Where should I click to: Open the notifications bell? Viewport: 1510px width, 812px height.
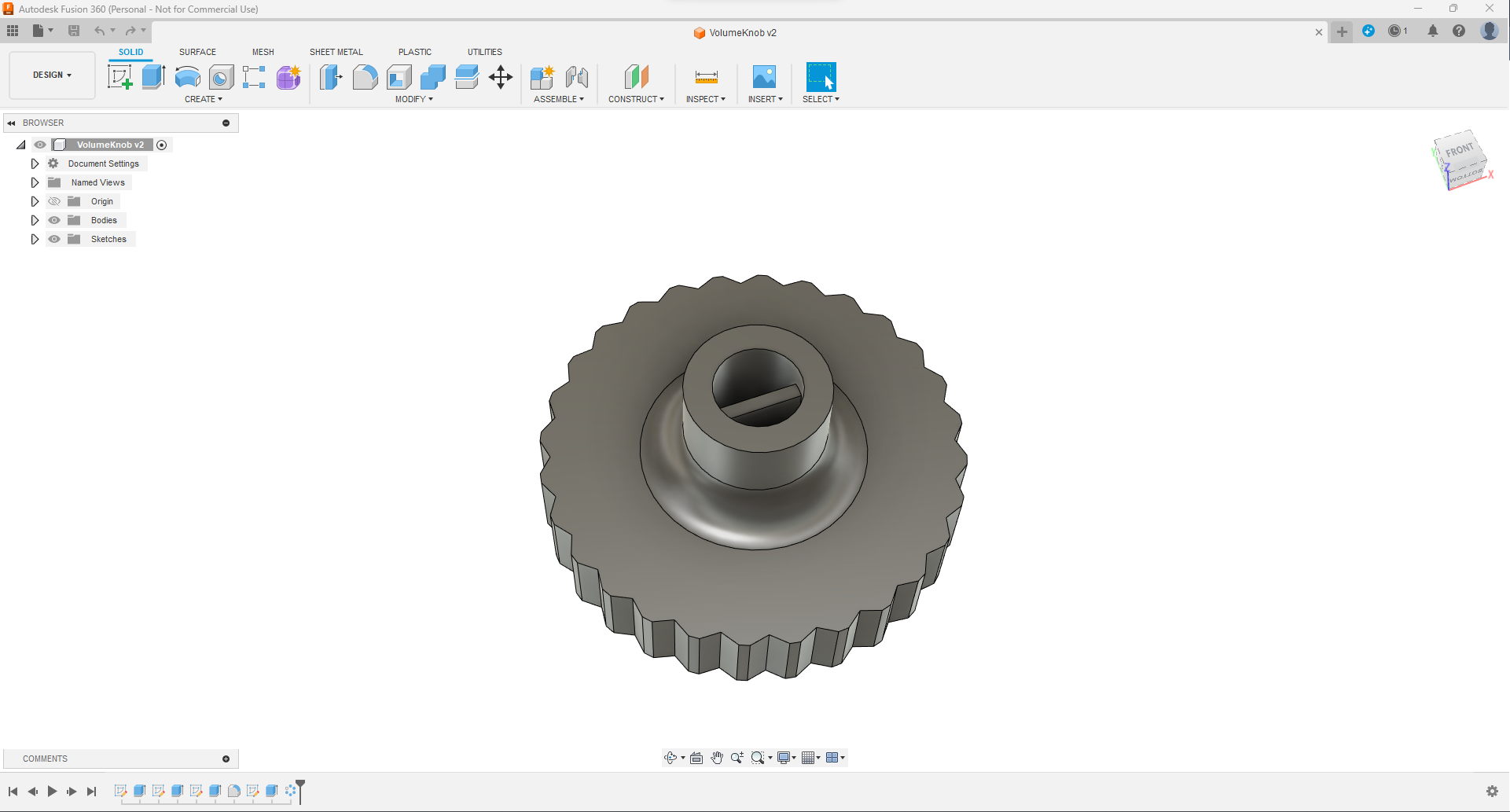pos(1433,31)
